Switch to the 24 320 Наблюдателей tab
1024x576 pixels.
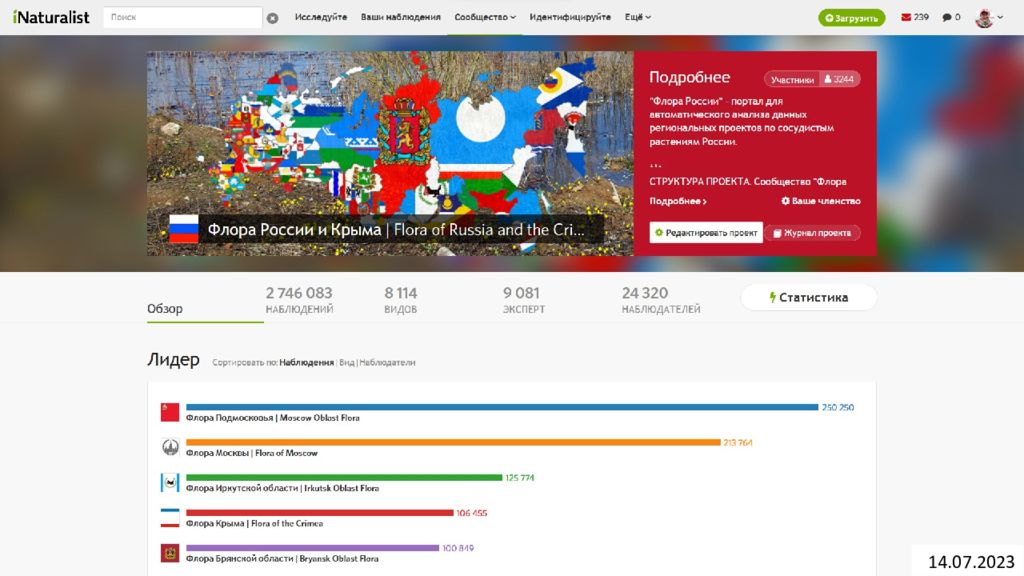pyautogui.click(x=661, y=300)
